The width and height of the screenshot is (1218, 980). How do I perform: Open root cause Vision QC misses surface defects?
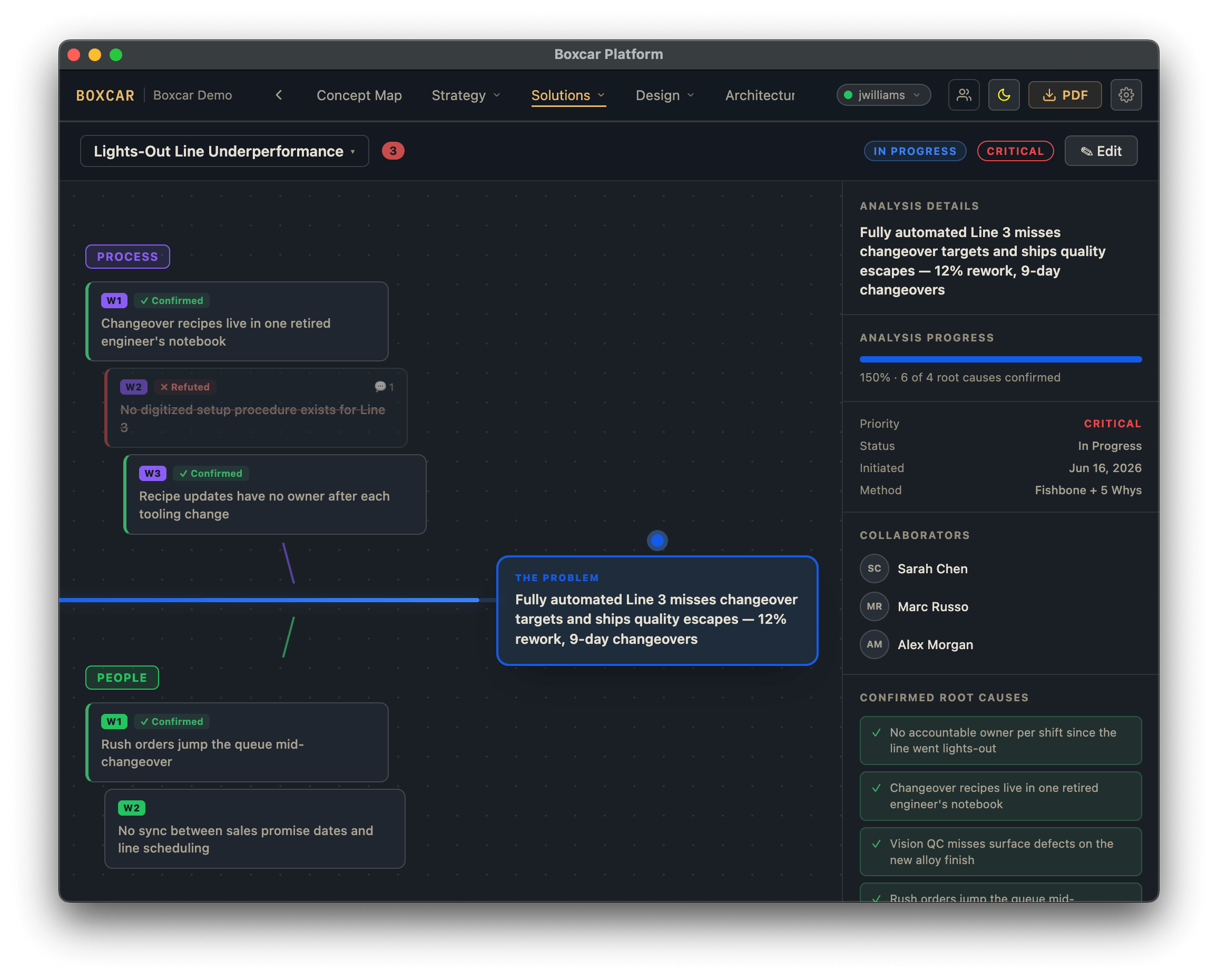(1000, 852)
